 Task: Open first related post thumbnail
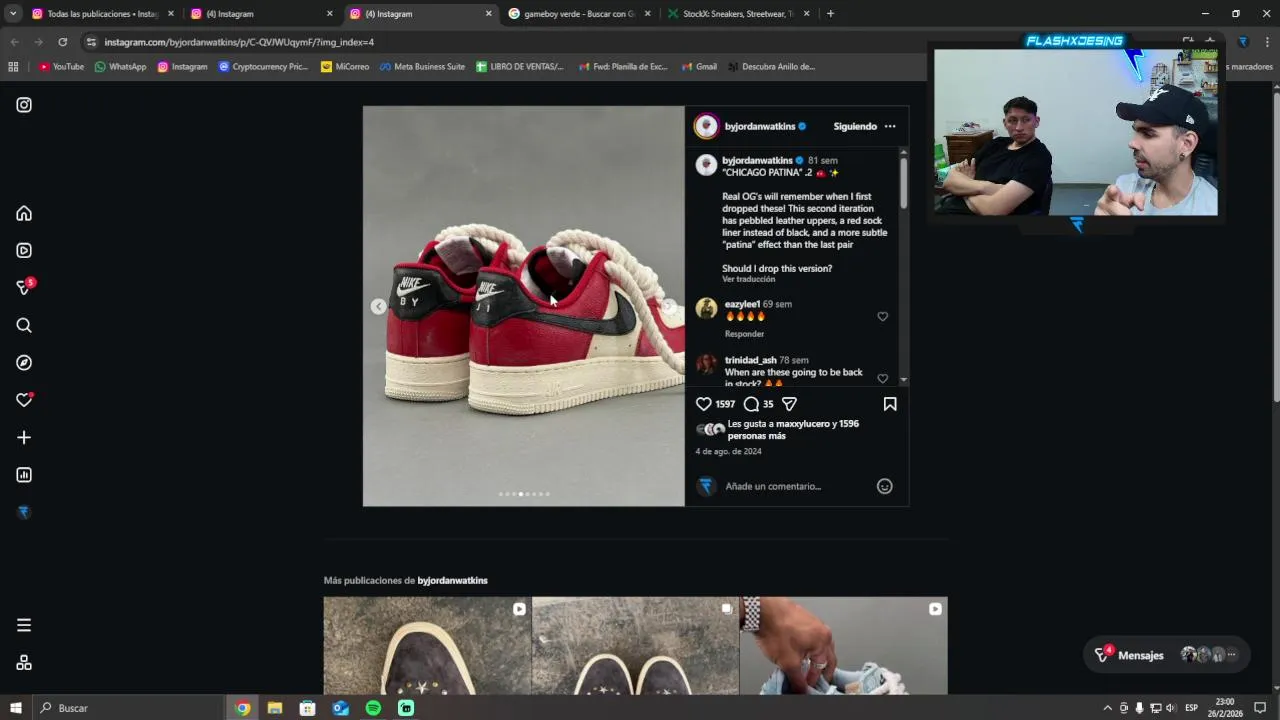[427, 646]
